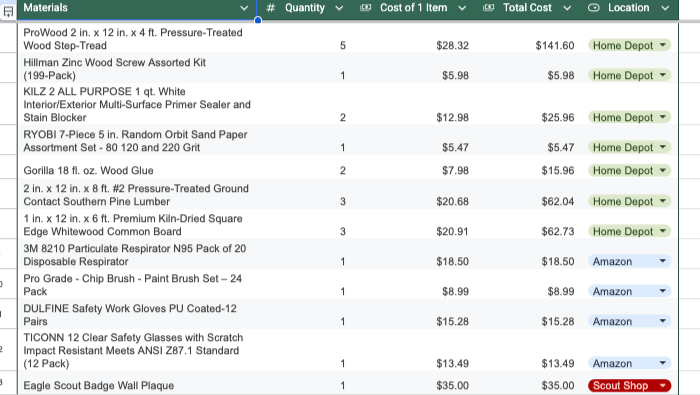Screen dimensions: 700x395
Task: Click the currency icon in Cost of 1 Item header
Action: 366,8
